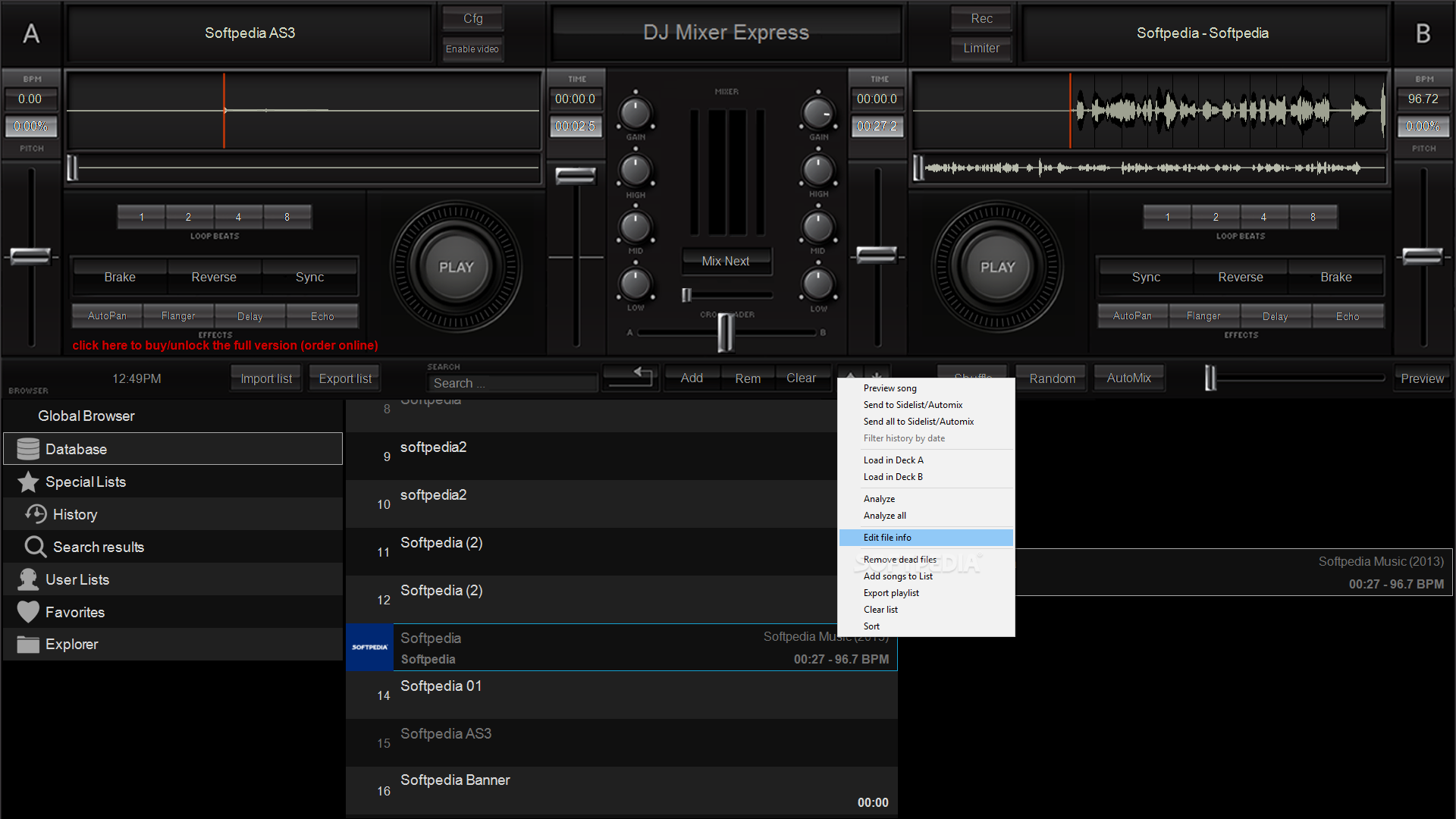The width and height of the screenshot is (1456, 819).
Task: Click the Preview button
Action: (1422, 378)
